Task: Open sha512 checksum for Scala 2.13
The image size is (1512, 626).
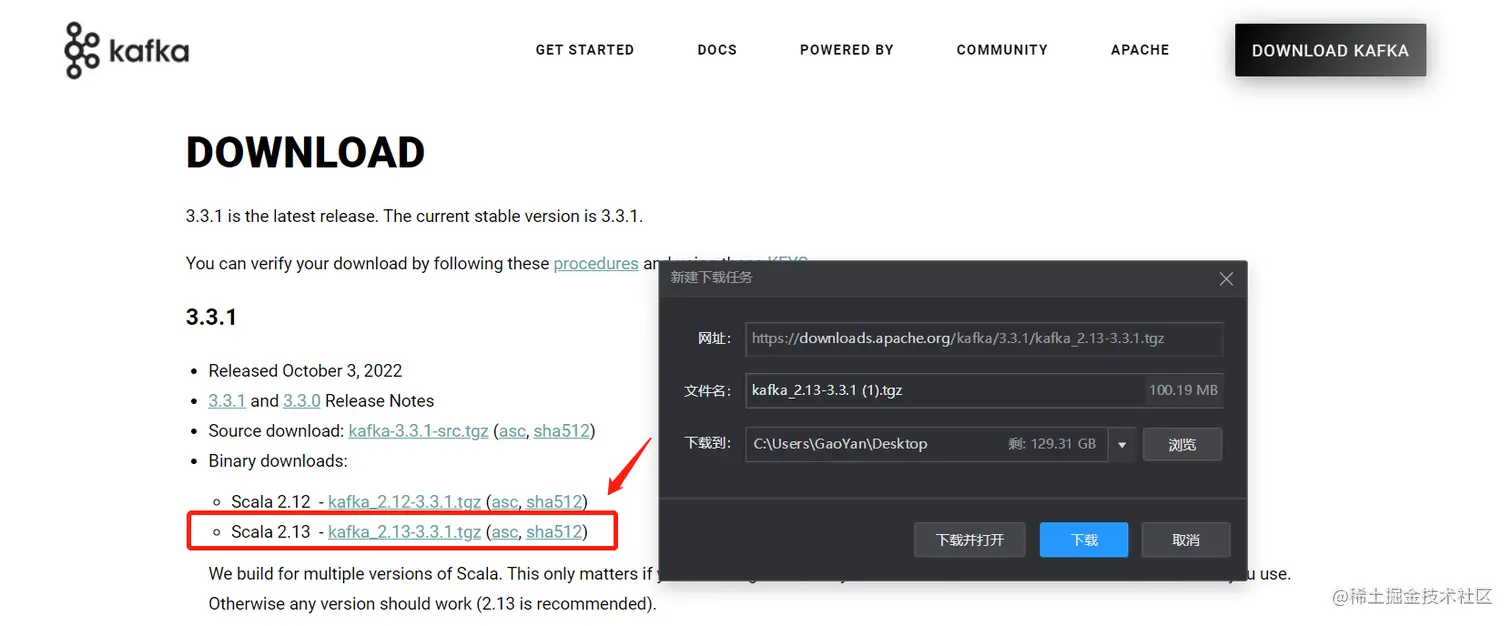Action: tap(554, 532)
